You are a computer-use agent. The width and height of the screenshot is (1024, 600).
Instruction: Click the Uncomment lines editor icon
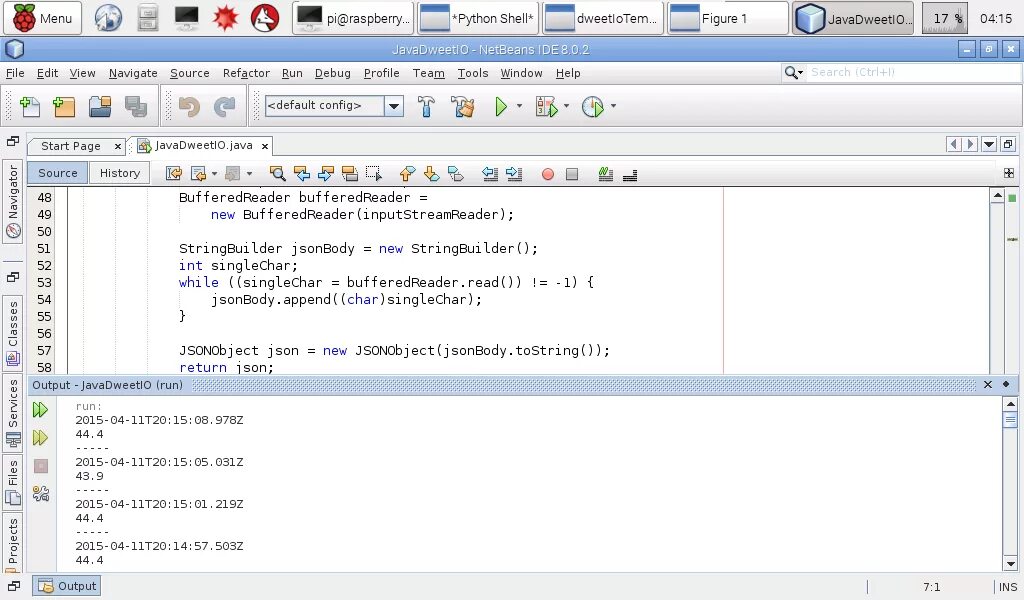pos(630,174)
